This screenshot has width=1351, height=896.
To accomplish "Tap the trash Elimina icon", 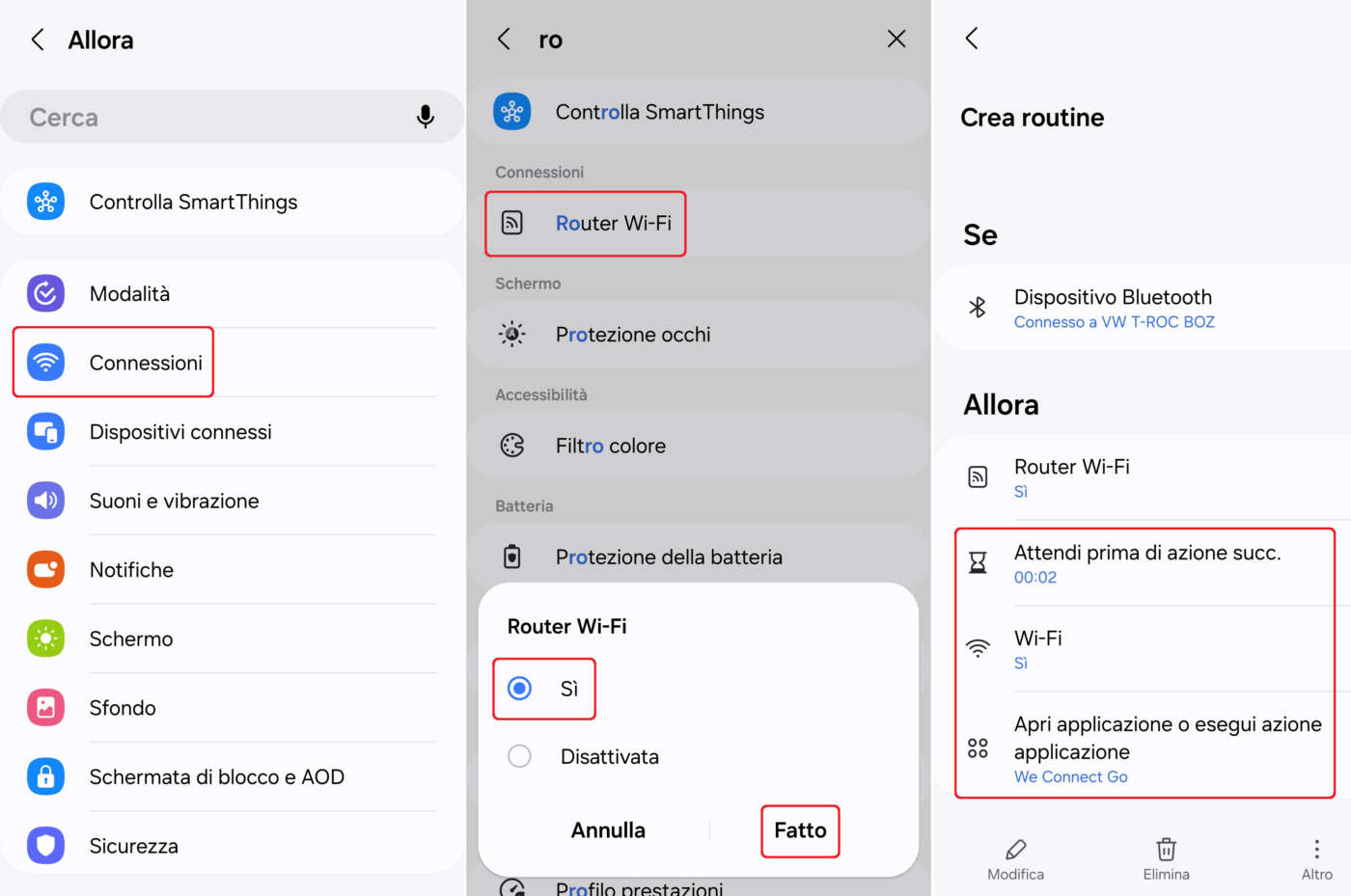I will (1166, 850).
